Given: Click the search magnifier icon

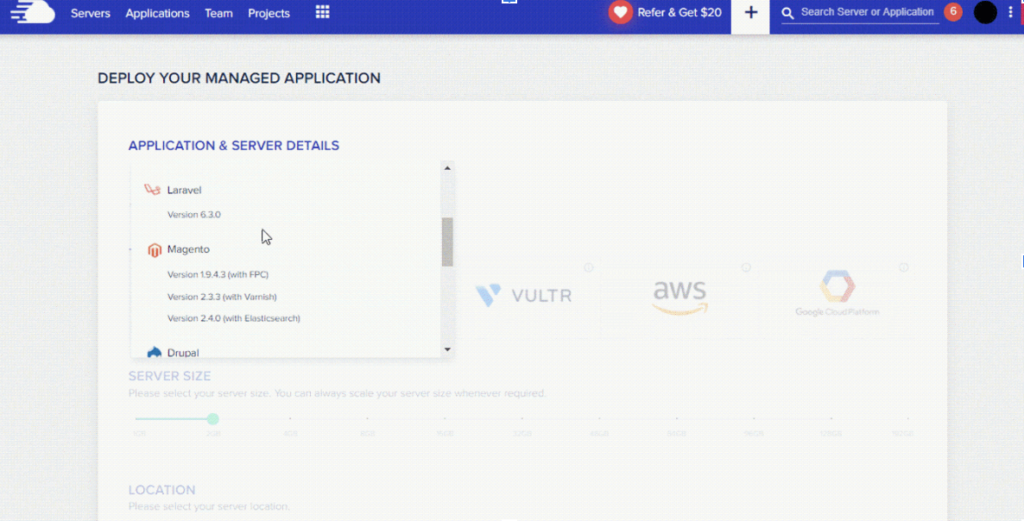Looking at the screenshot, I should (788, 13).
